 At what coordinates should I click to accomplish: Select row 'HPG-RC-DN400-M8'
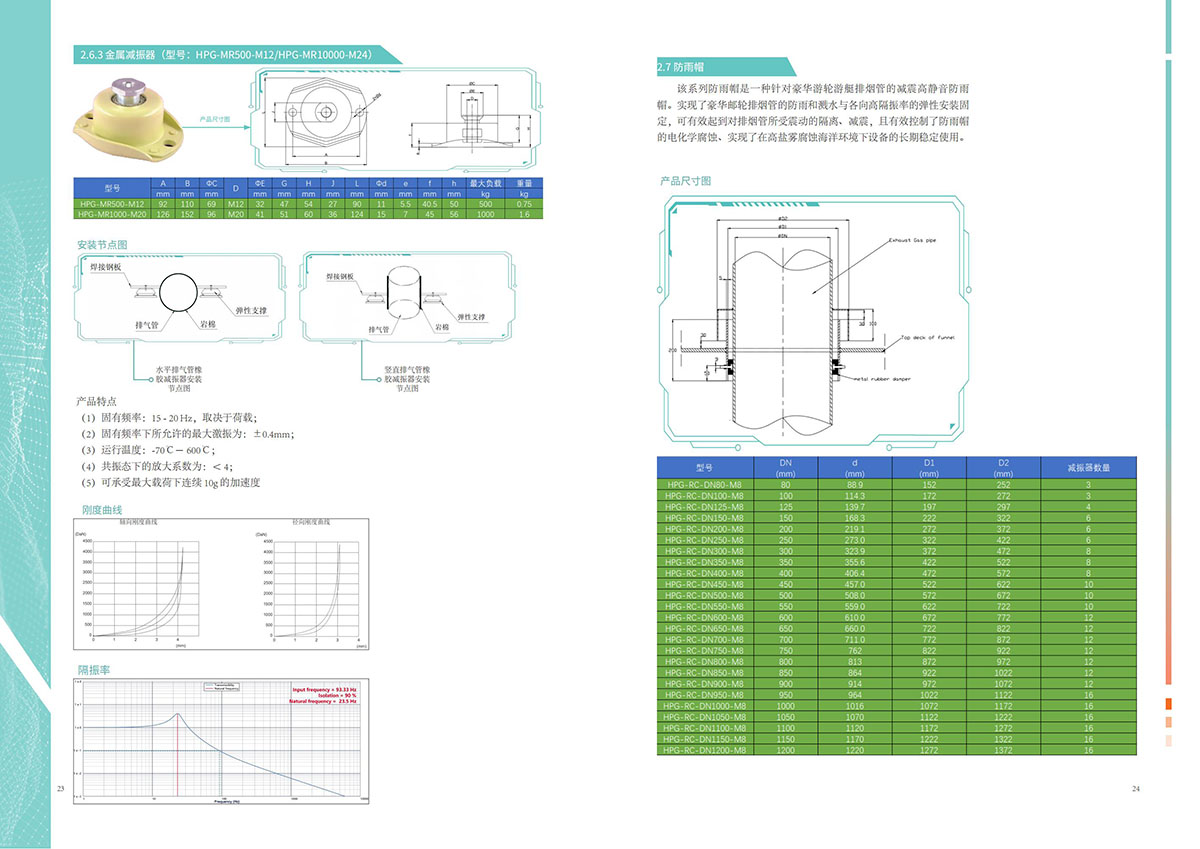coord(897,573)
